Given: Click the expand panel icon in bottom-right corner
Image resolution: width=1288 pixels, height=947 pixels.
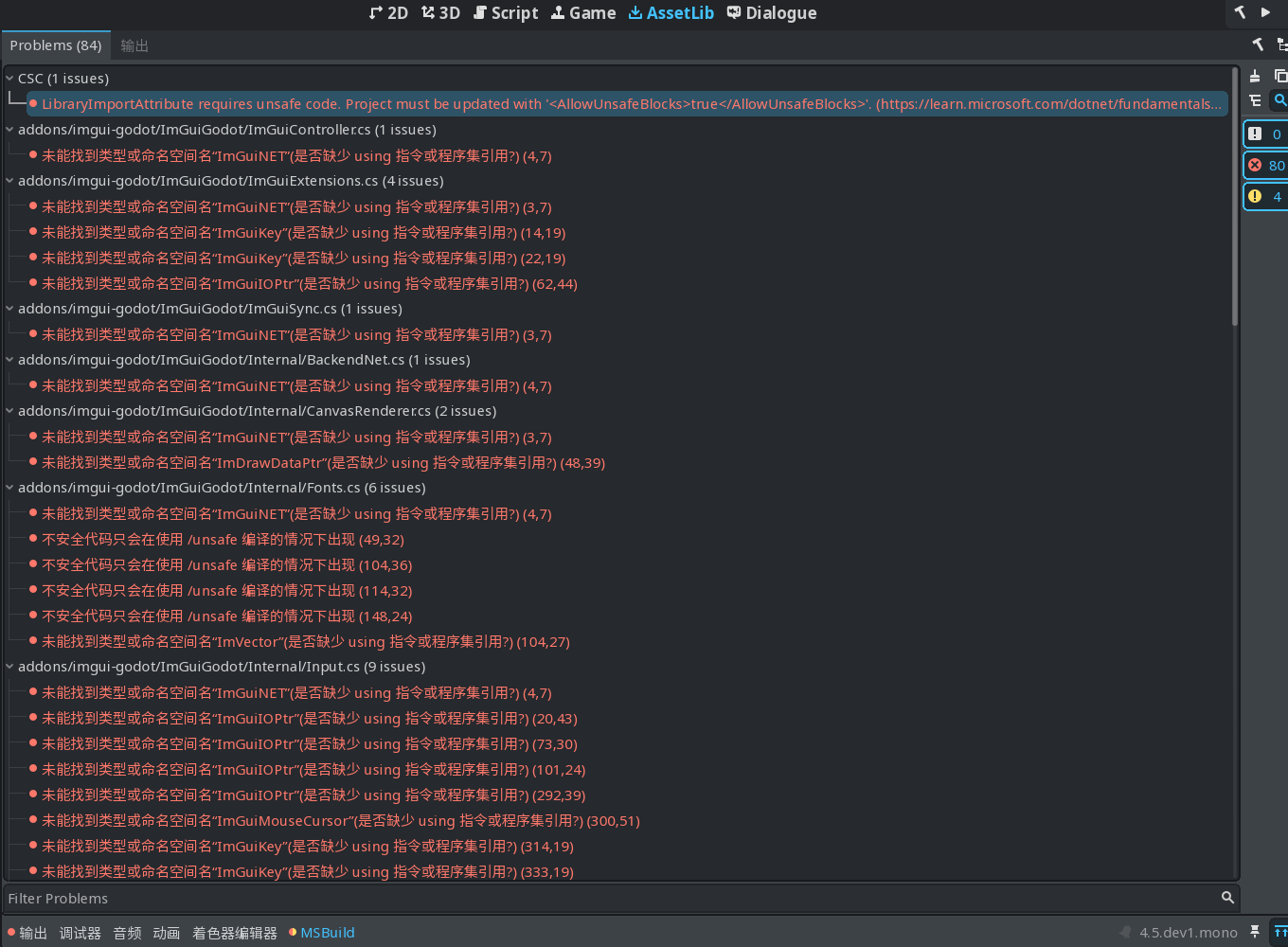Looking at the screenshot, I should tap(1280, 932).
